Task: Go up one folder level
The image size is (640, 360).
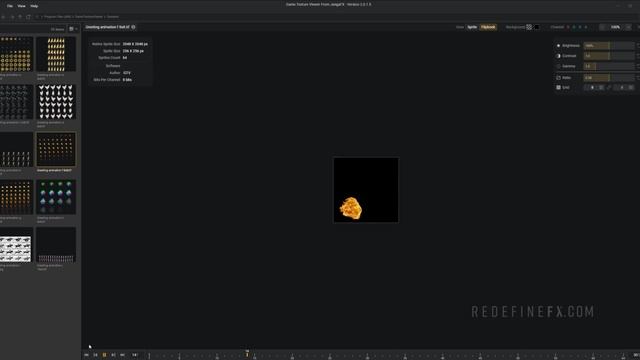Action: point(20,17)
